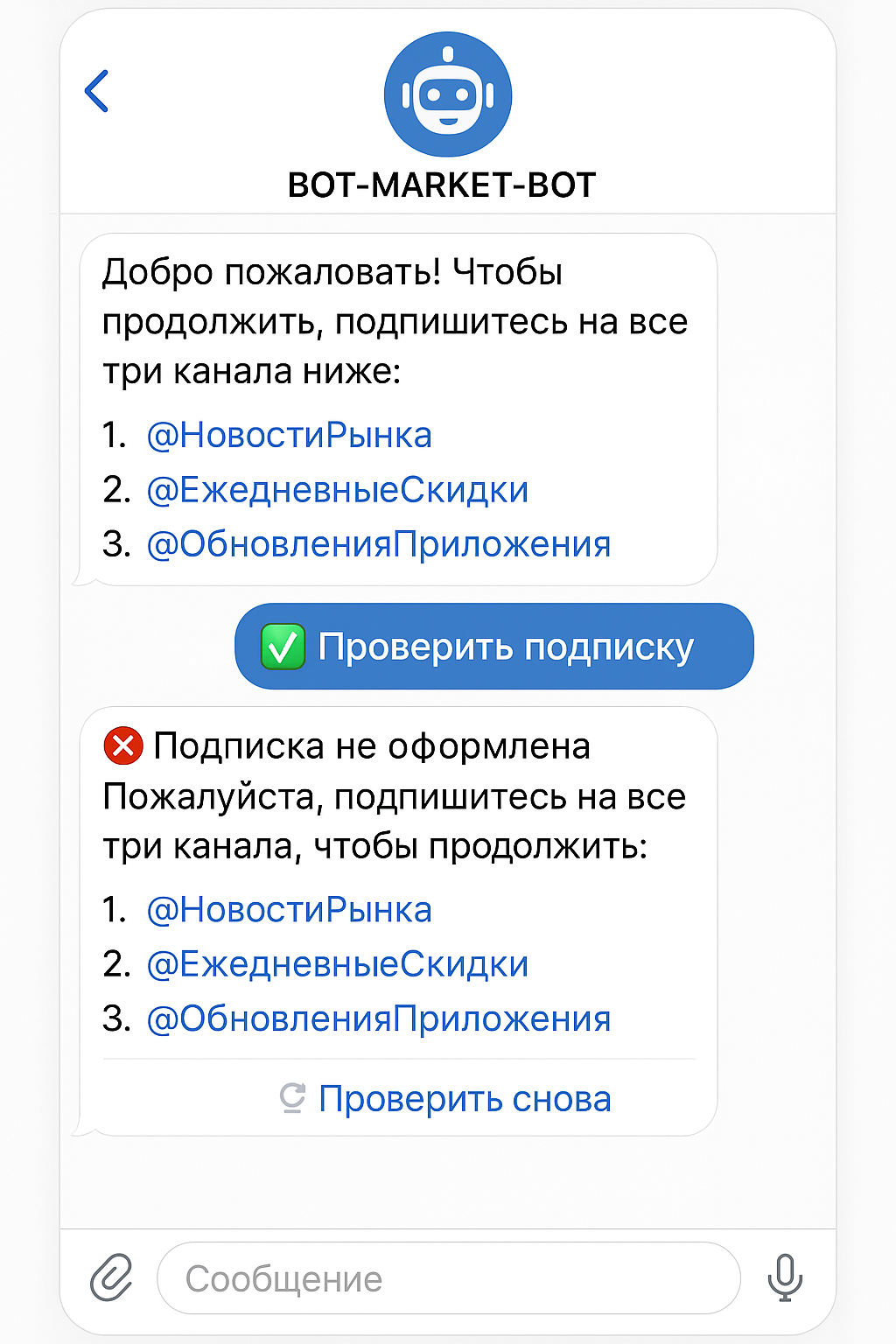
Task: Open @ОбновленияПриложения in the error message
Action: pos(379,1018)
